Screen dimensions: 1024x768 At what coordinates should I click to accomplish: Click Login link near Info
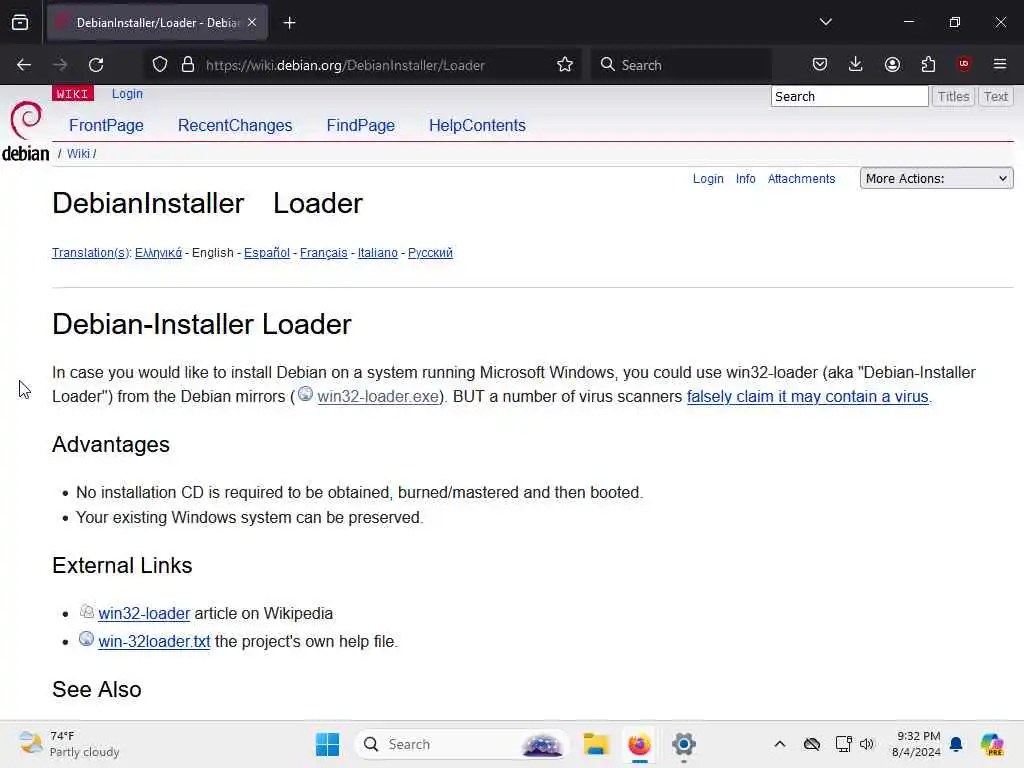click(708, 178)
